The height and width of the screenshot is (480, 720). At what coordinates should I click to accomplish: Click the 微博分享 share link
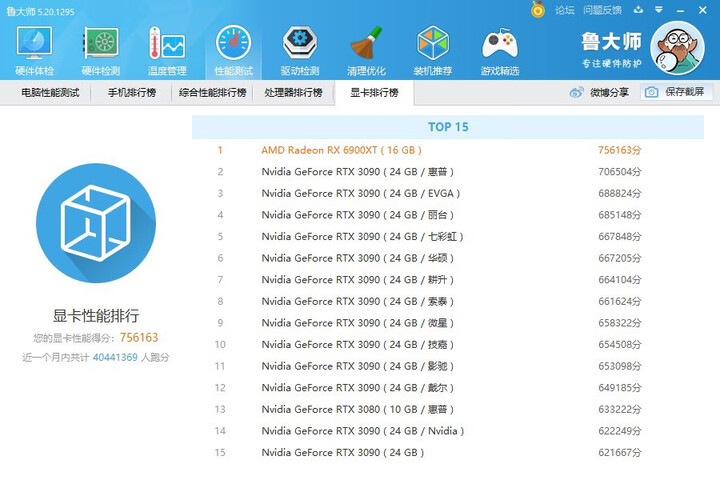609,92
